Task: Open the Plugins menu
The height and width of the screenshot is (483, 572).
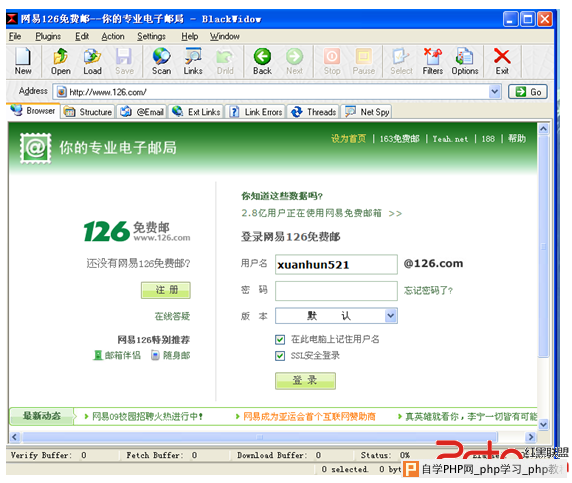Action: tap(48, 36)
